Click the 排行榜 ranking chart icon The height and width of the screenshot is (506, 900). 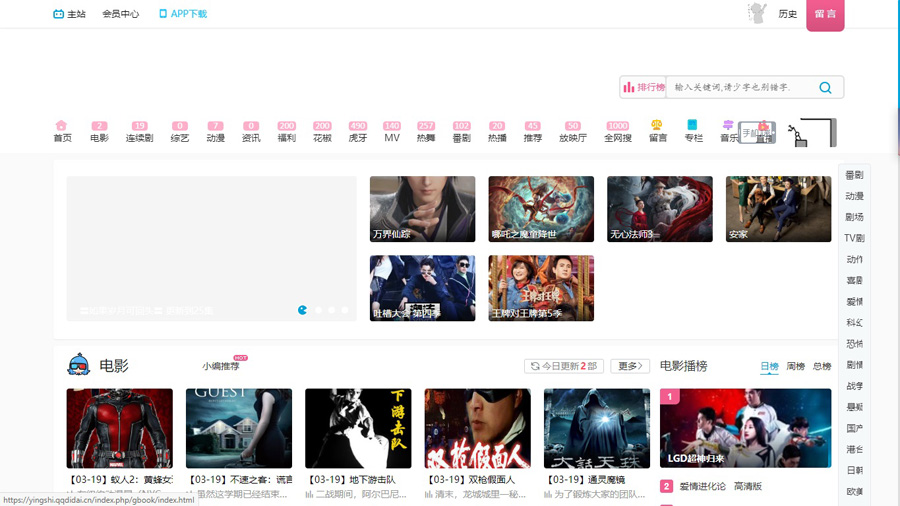629,88
